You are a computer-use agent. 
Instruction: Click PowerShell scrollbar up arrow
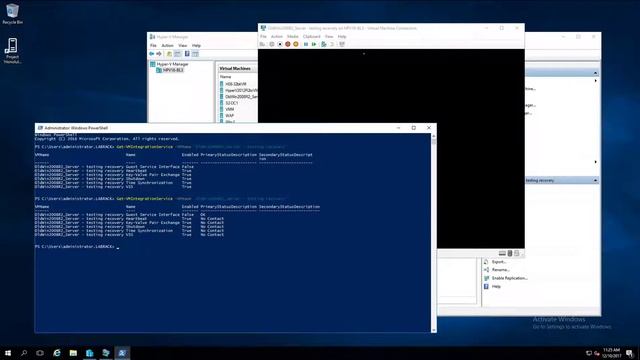click(433, 136)
